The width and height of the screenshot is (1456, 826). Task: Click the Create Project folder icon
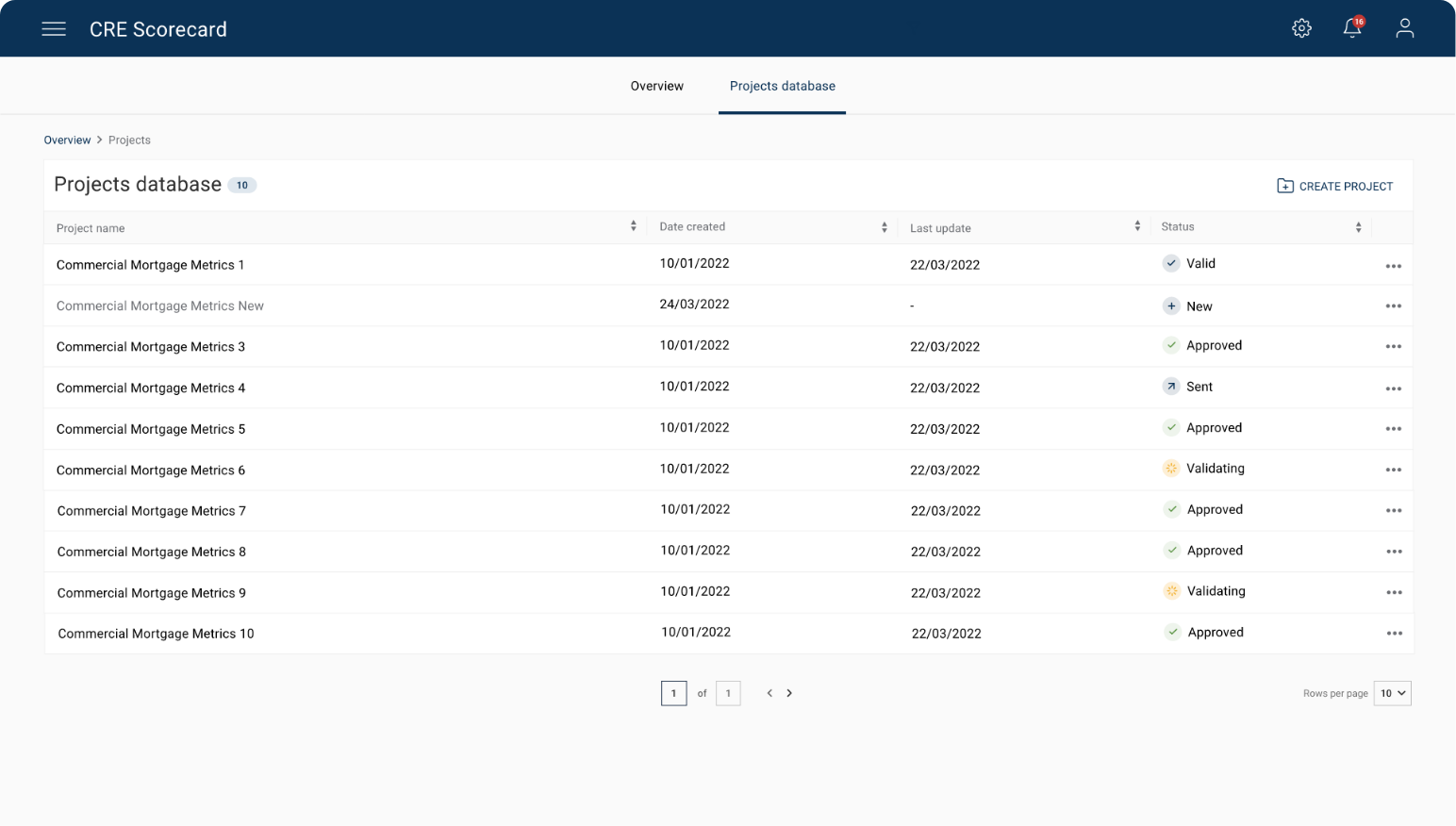(x=1284, y=186)
